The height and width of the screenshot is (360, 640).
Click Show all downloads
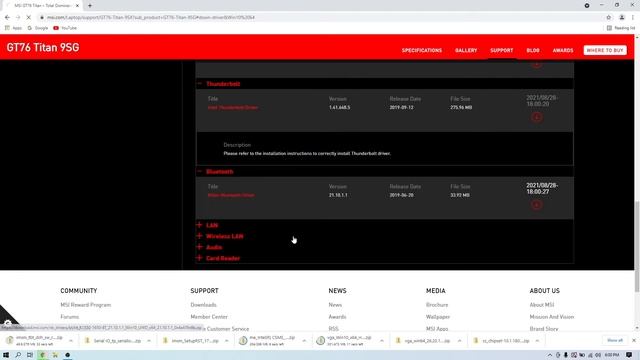pos(615,340)
